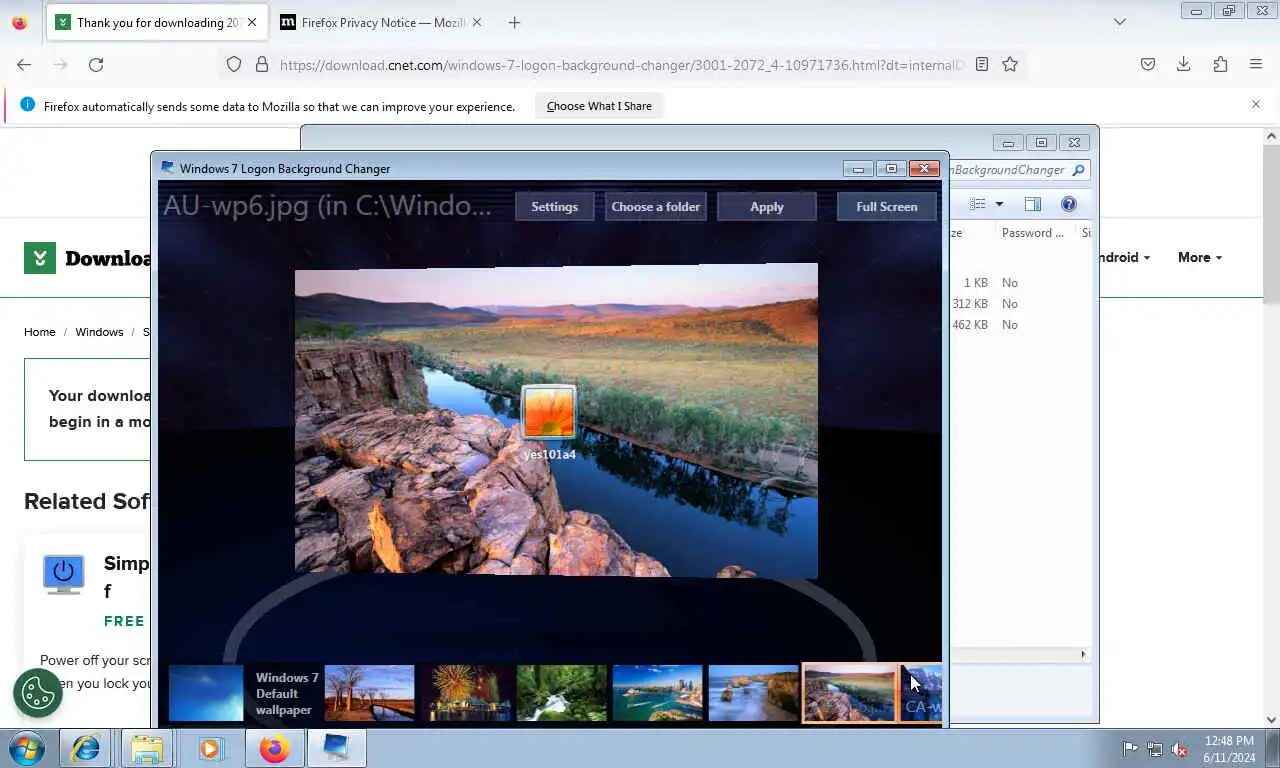Open the Save to Pocket icon

(1148, 64)
